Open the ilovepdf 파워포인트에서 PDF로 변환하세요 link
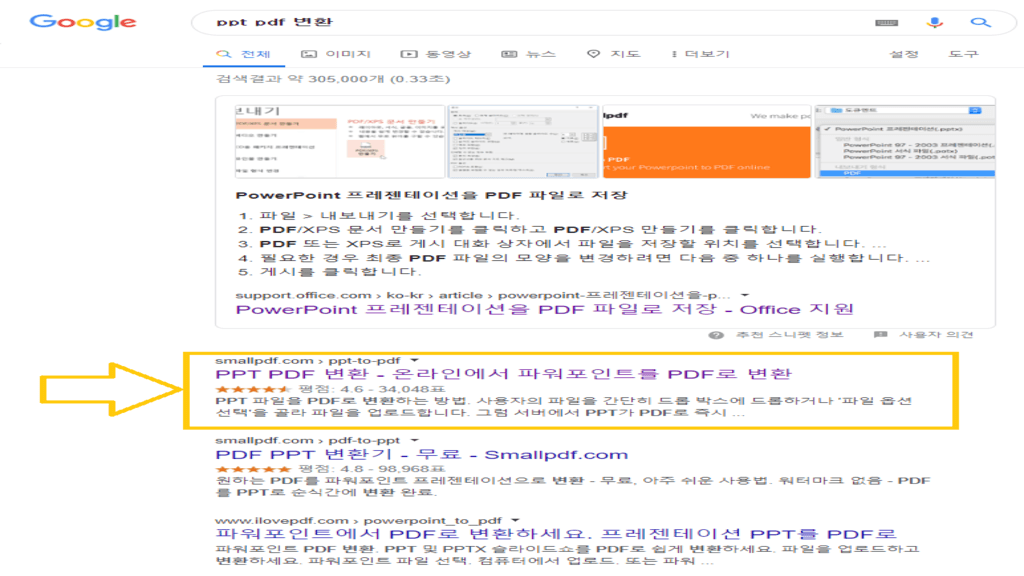The width and height of the screenshot is (1024, 576). pos(556,534)
